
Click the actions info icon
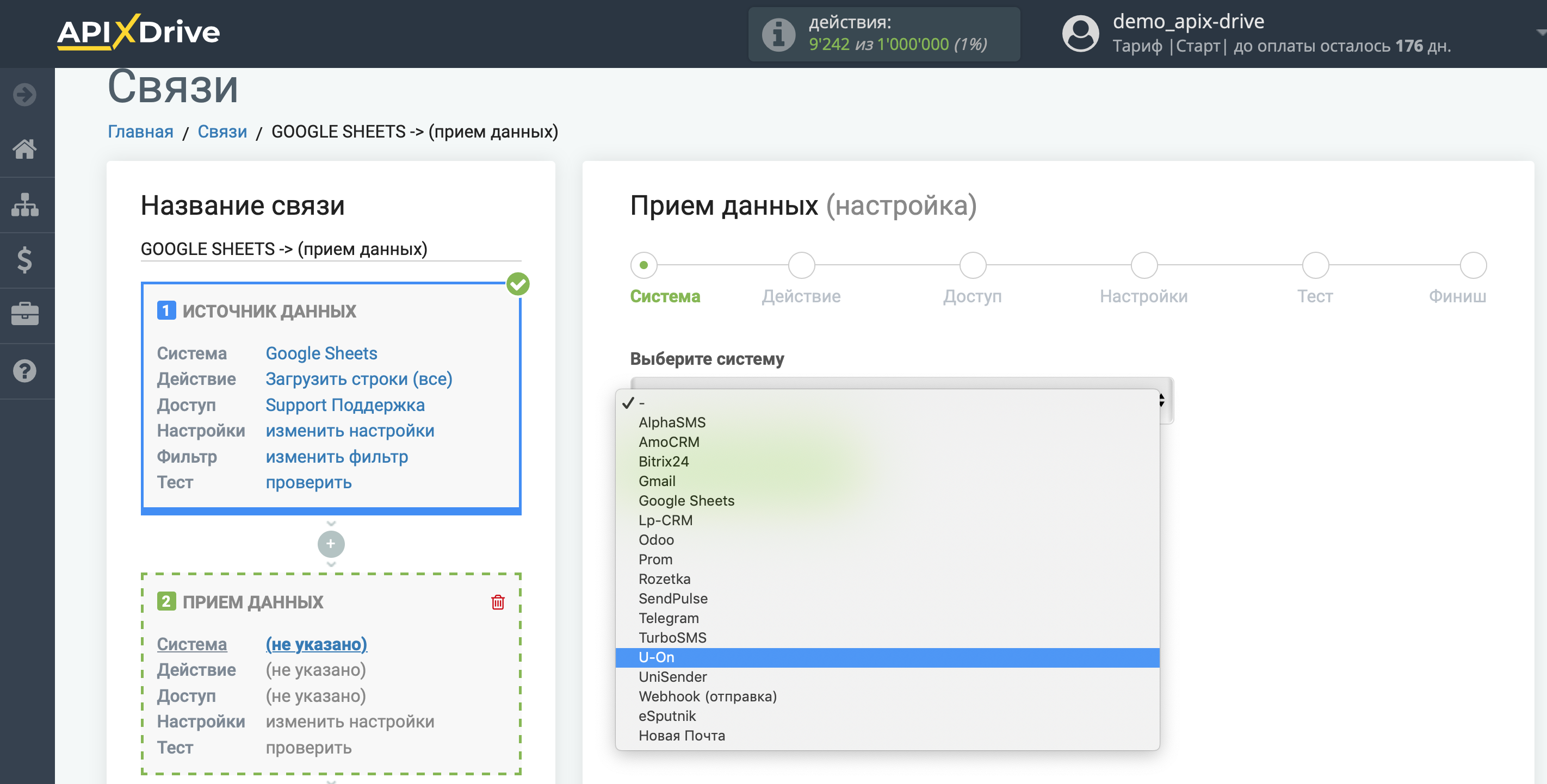[779, 34]
